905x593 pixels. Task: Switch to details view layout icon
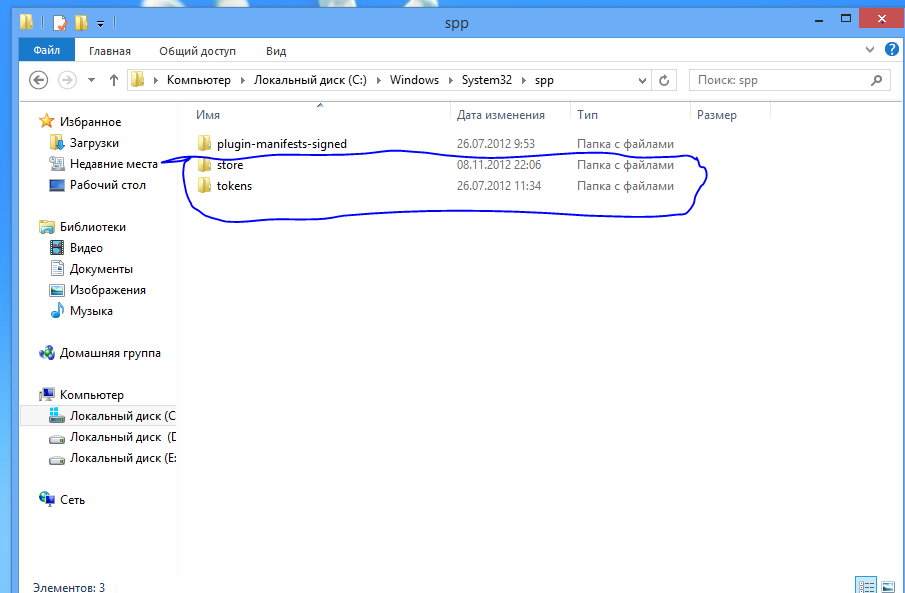(x=866, y=585)
